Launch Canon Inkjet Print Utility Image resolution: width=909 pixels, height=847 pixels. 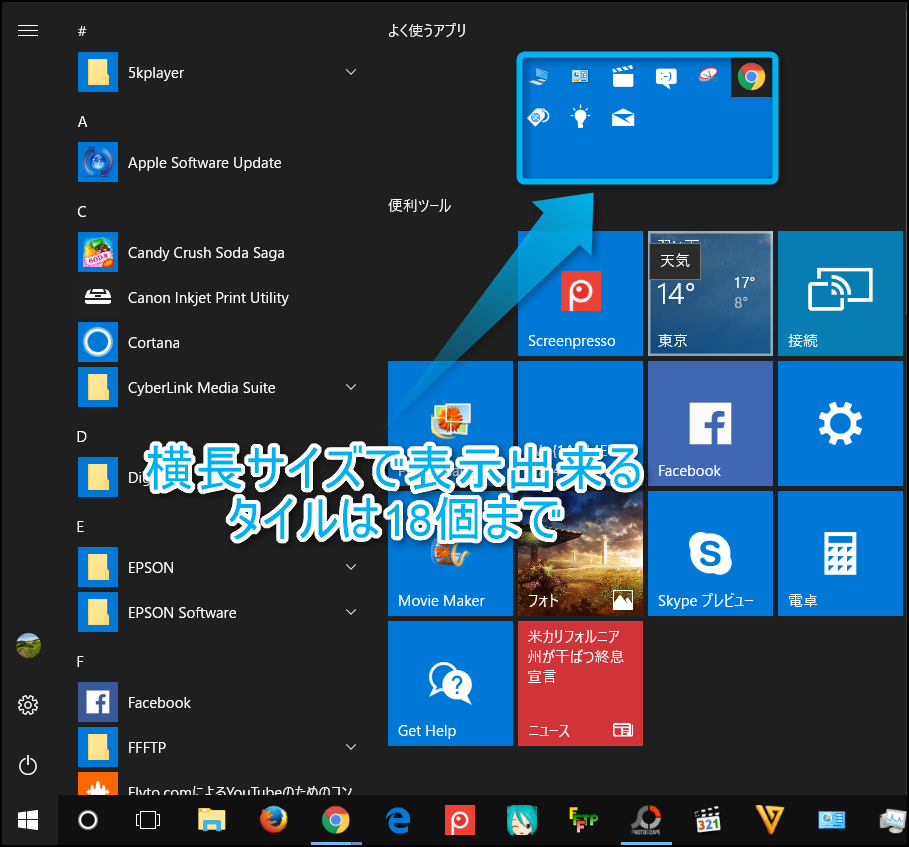click(208, 298)
